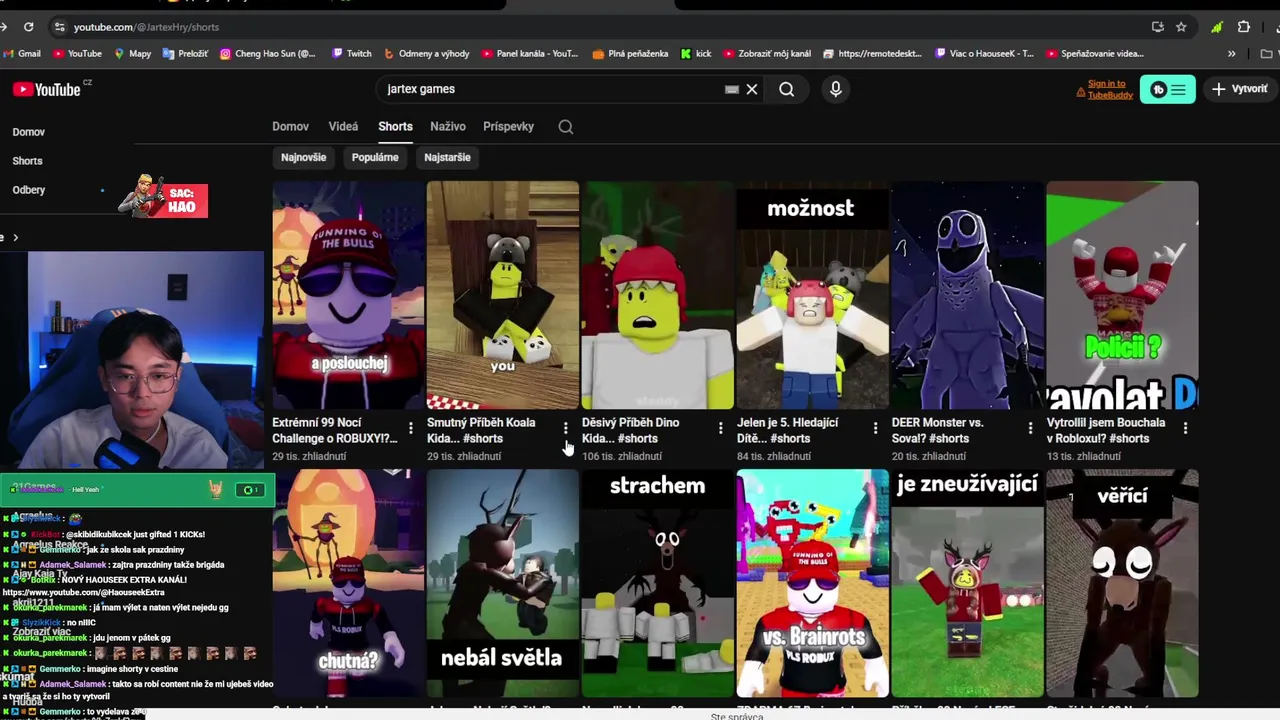Go to YouTube home via logo
The height and width of the screenshot is (720, 1280).
pyautogui.click(x=46, y=89)
